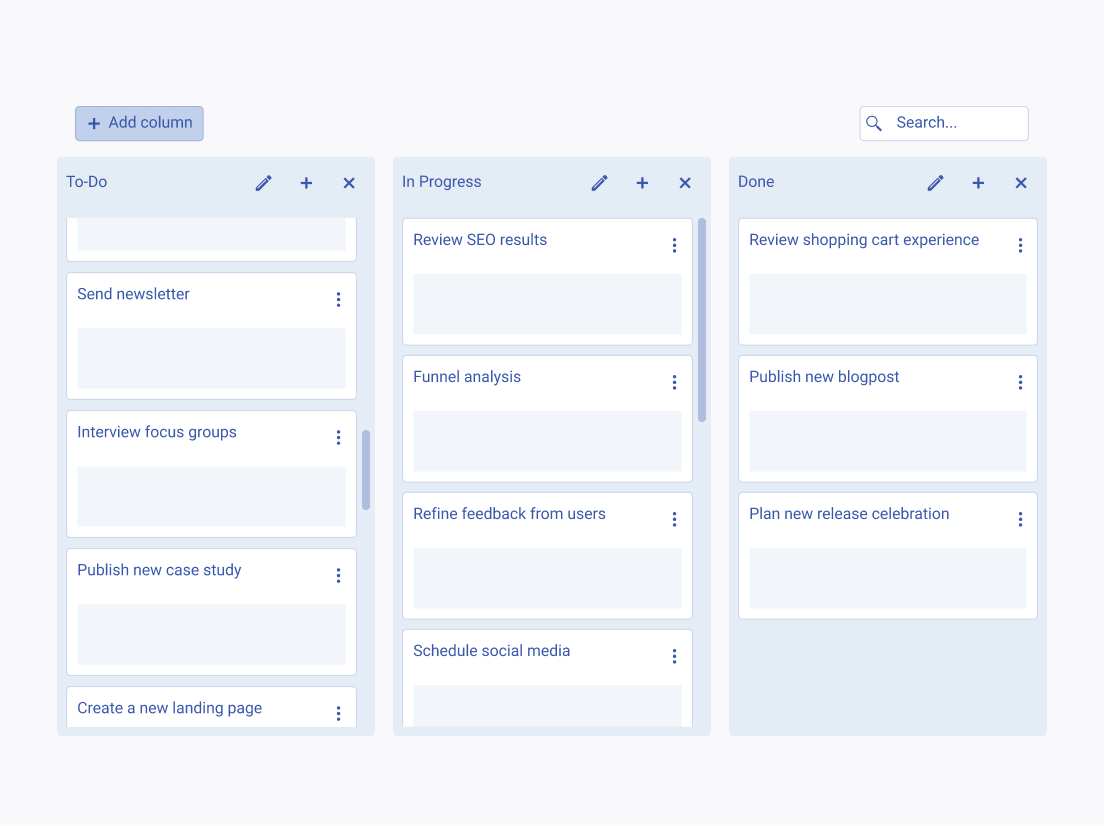1104x826 pixels.
Task: Select the Publish new case study title
Action: click(159, 570)
